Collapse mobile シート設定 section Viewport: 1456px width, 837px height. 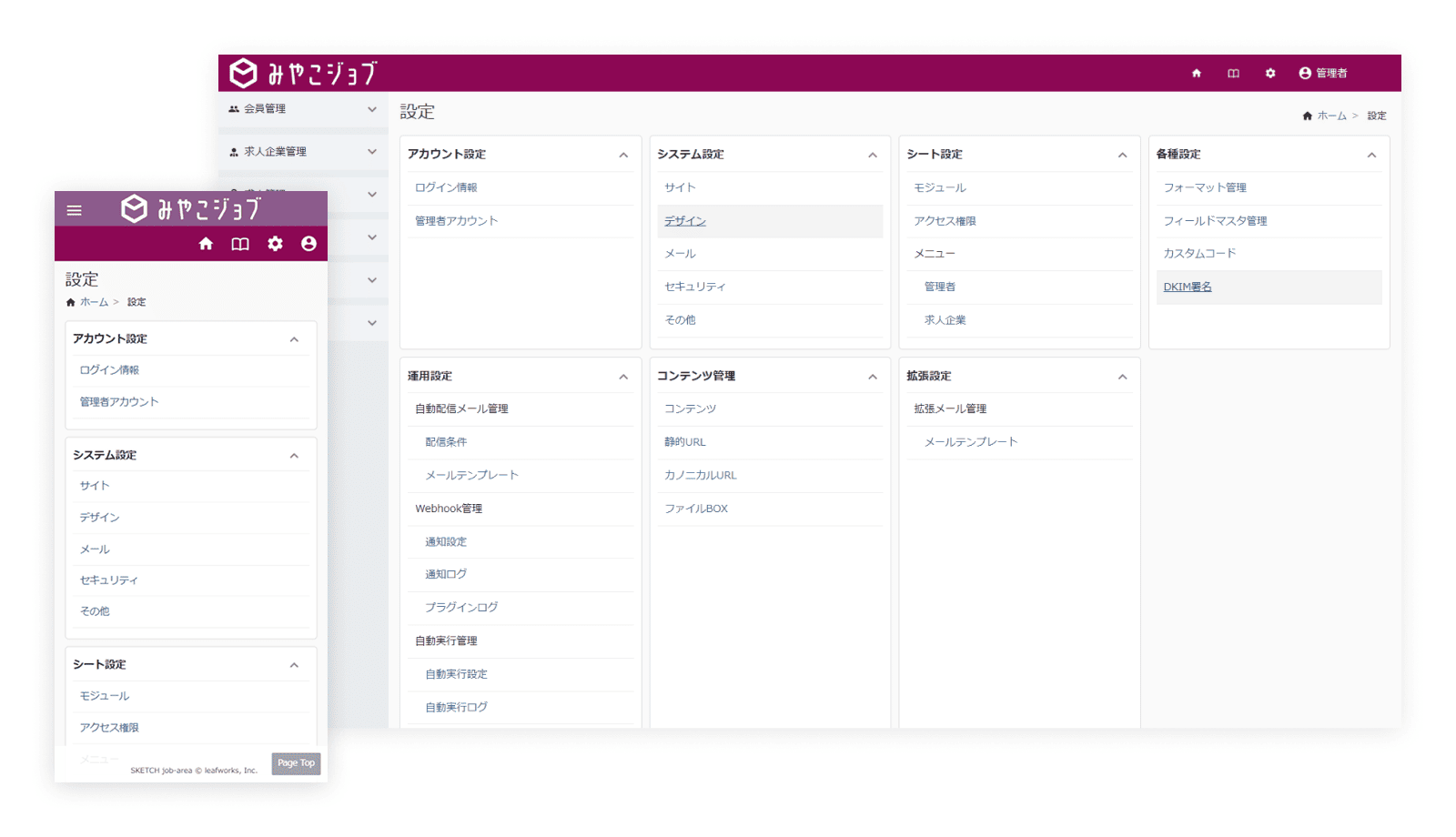[x=294, y=665]
